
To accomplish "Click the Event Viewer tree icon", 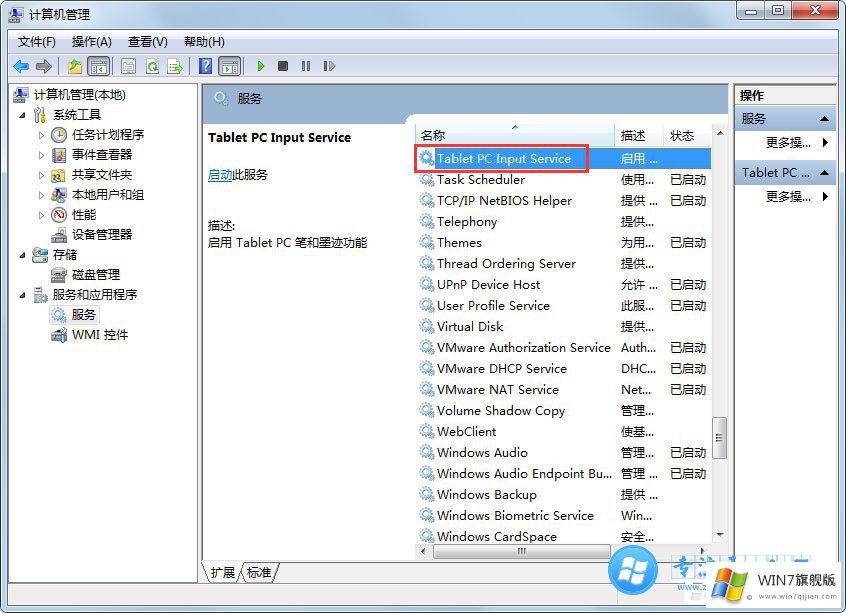I will (x=59, y=155).
